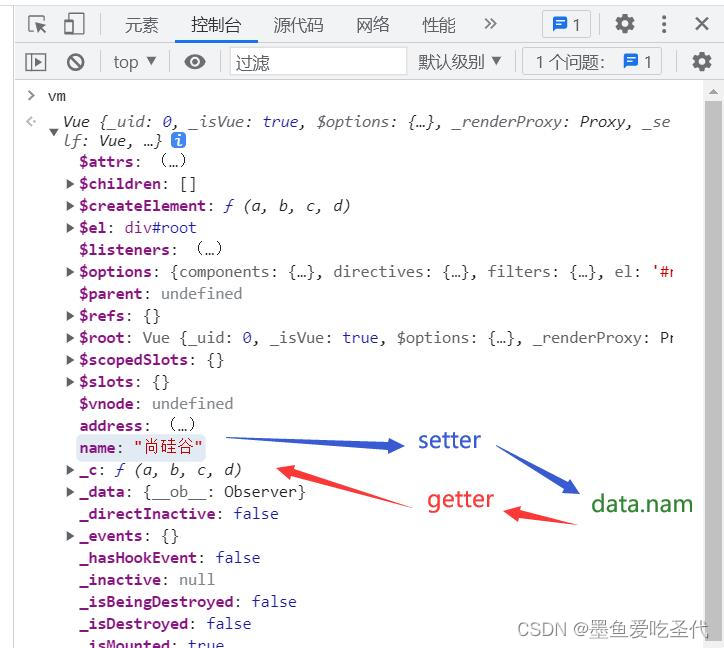Open console settings gear
Screen dimensions: 724x648
click(x=701, y=61)
